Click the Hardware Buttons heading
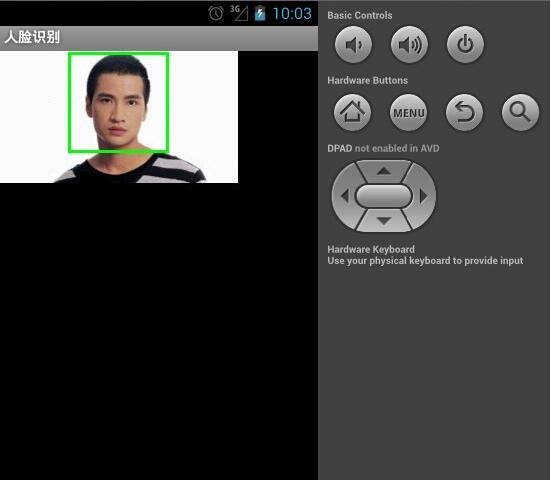 368,80
